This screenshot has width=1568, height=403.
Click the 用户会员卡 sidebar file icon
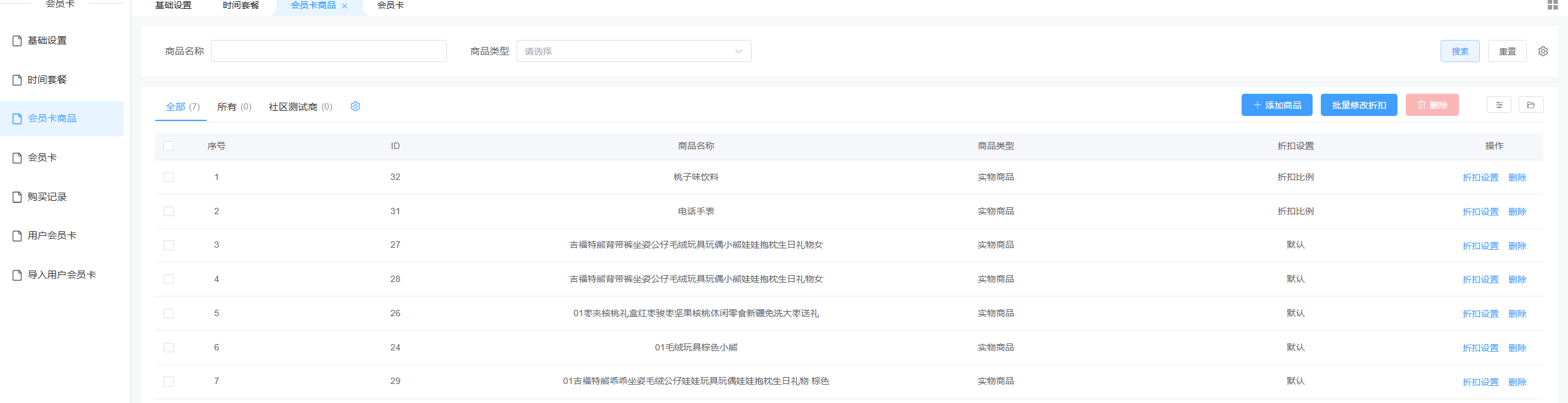(x=17, y=236)
